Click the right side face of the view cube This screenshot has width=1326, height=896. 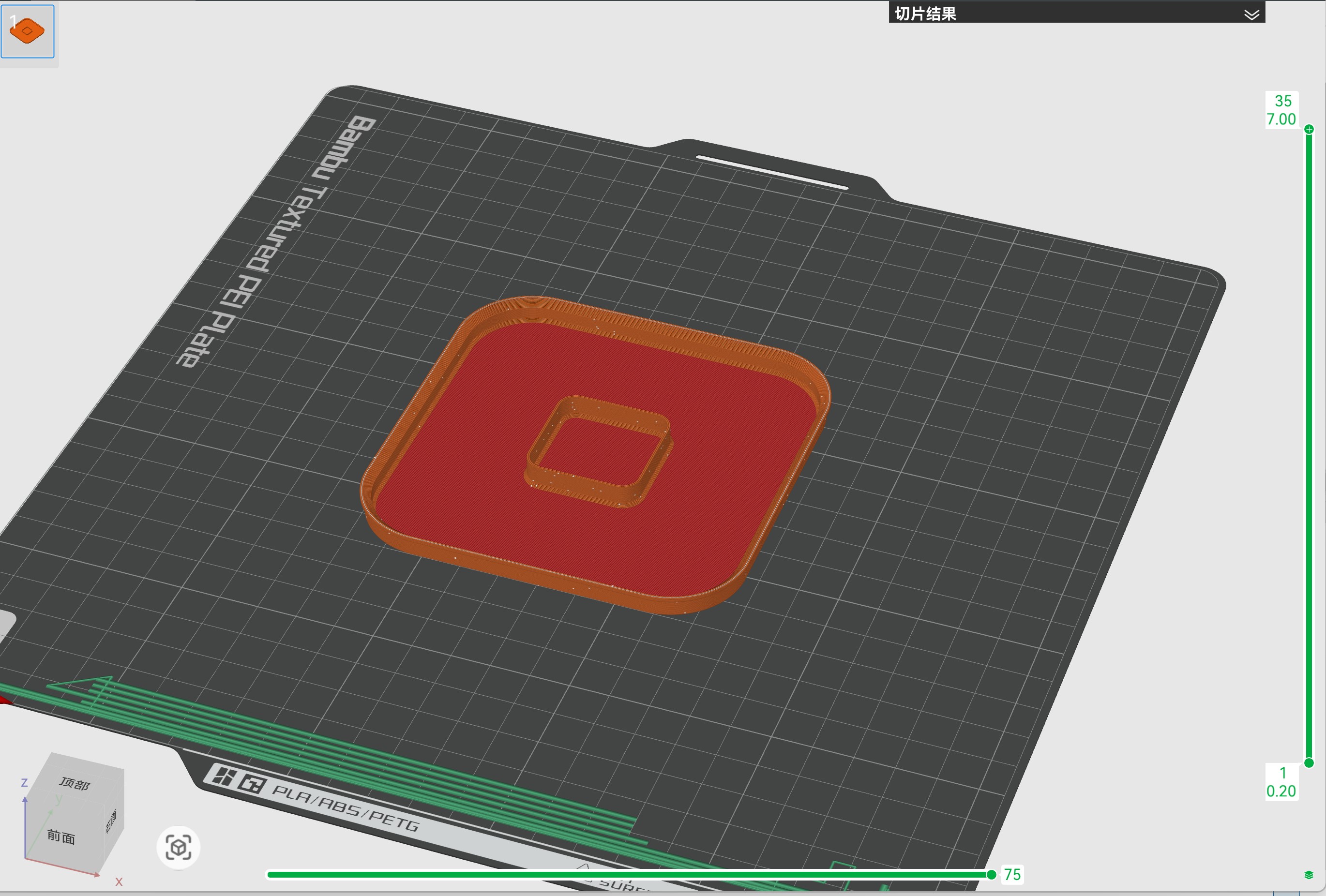[111, 822]
